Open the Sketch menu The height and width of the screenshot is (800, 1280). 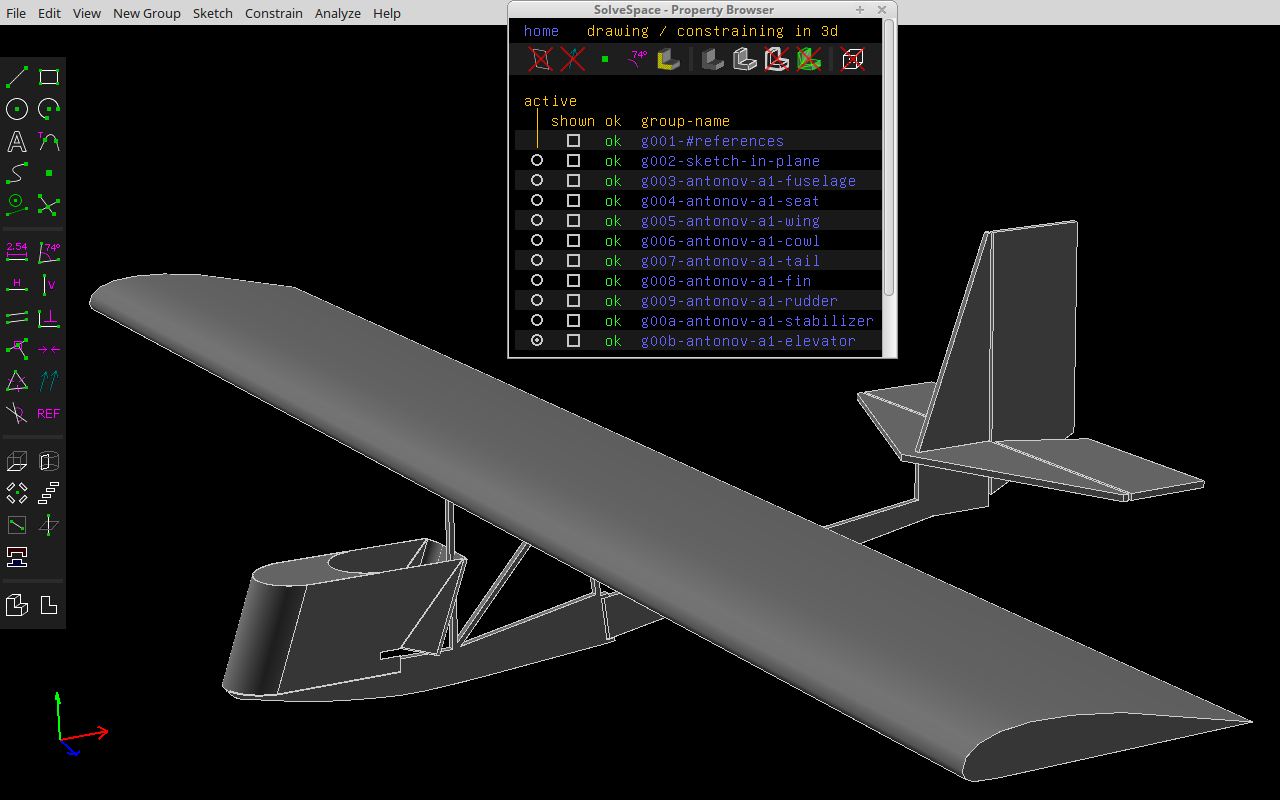[212, 13]
